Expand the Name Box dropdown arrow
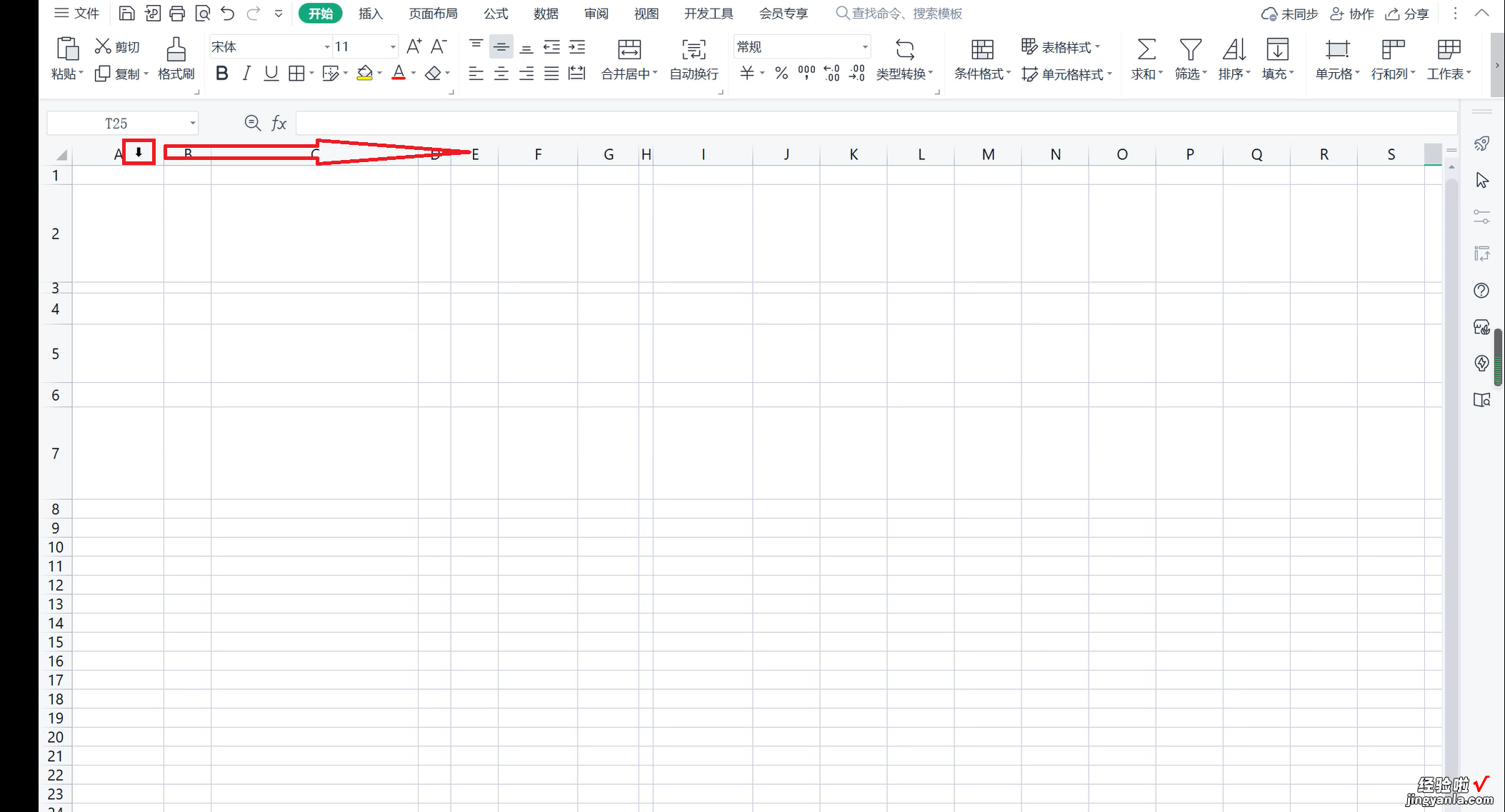Screen dimensions: 1505x812 pos(192,123)
